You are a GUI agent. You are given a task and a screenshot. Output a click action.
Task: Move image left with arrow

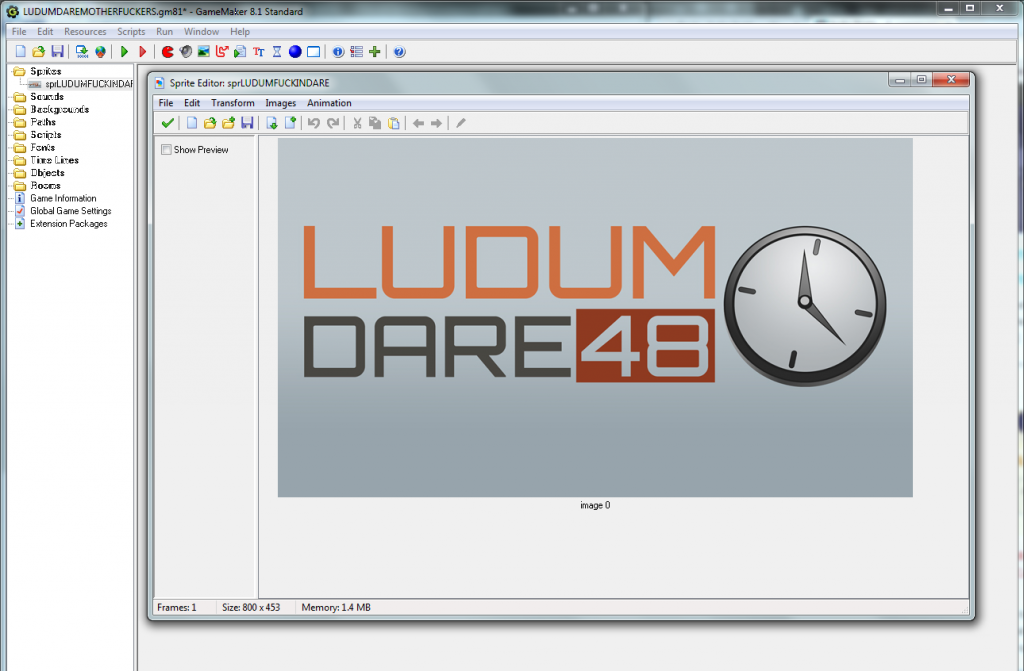click(418, 123)
